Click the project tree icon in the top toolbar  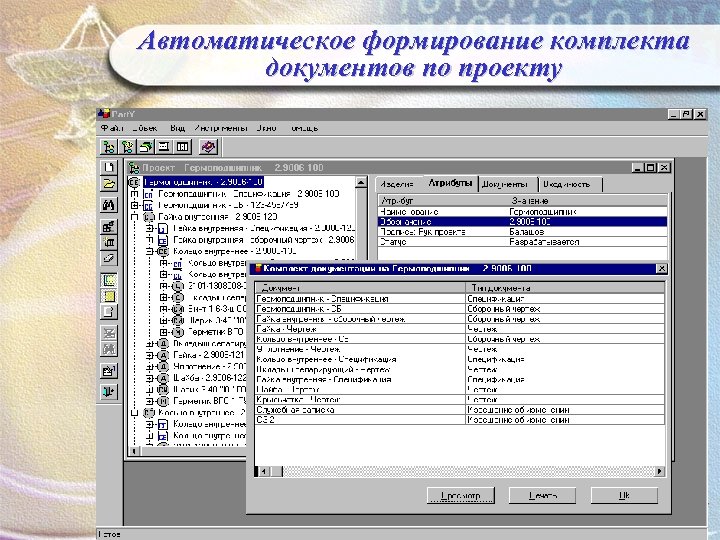(109, 147)
